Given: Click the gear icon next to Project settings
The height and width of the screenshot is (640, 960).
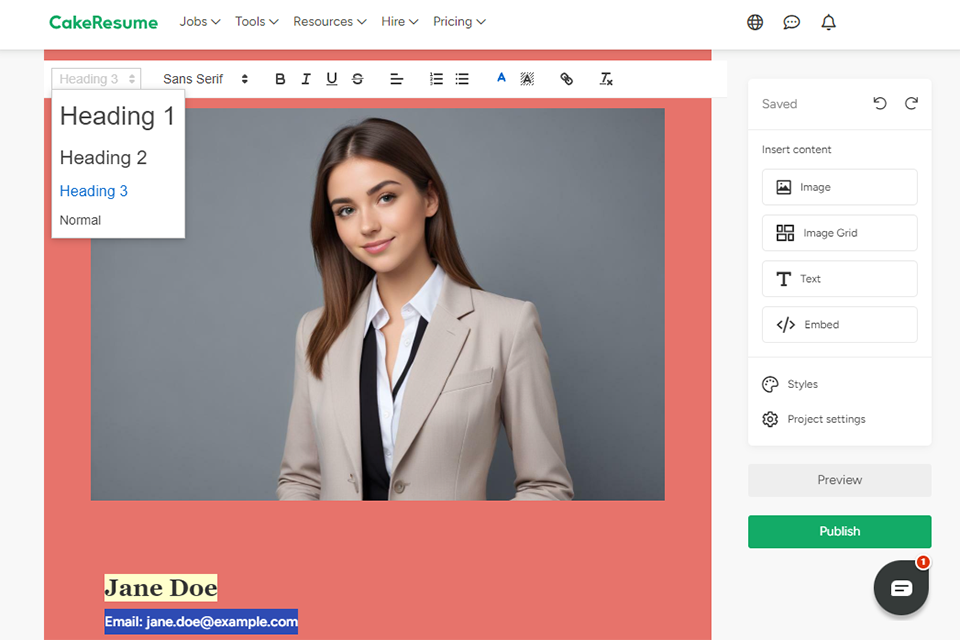Looking at the screenshot, I should point(770,419).
